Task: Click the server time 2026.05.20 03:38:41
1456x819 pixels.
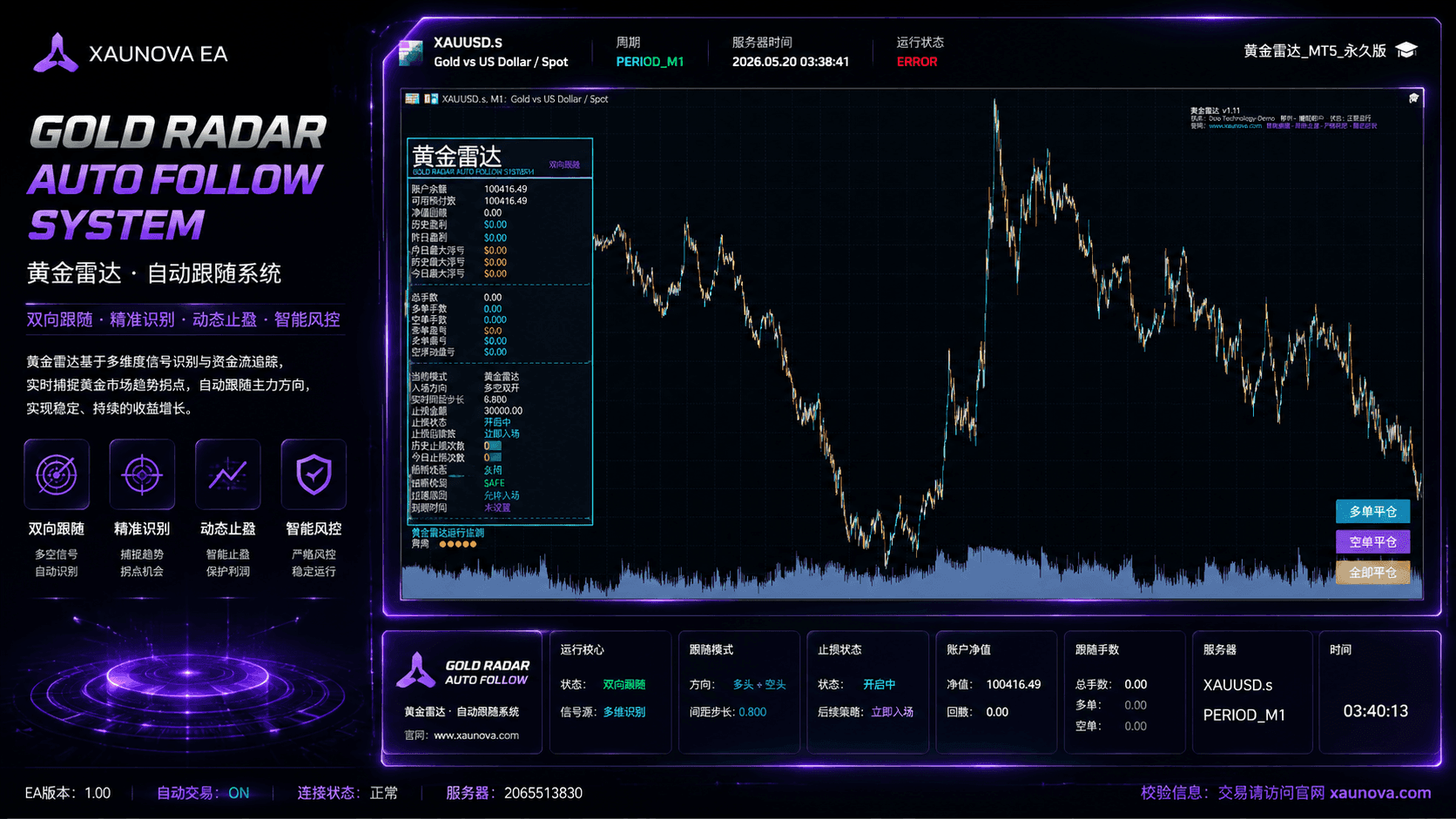Action: pyautogui.click(x=791, y=62)
